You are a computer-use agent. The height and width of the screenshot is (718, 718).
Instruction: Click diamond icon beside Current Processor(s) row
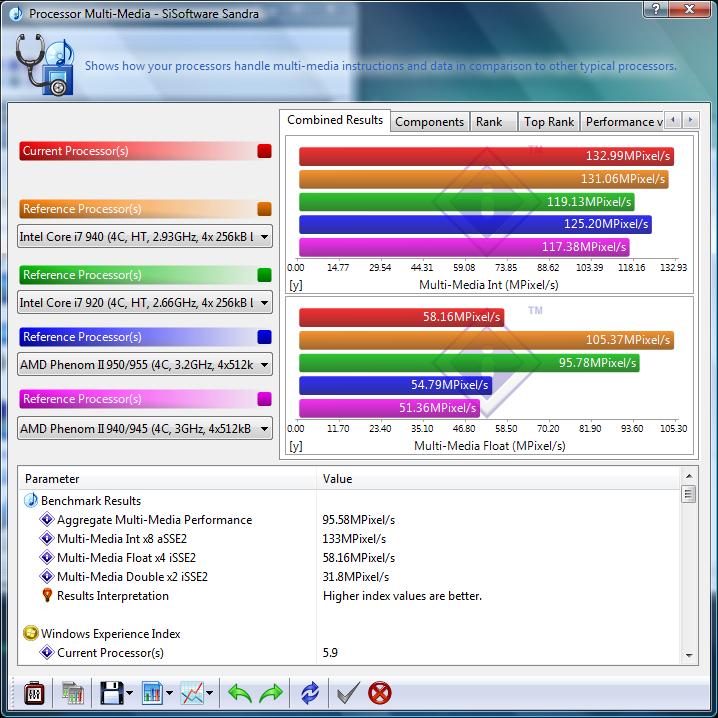pyautogui.click(x=47, y=653)
